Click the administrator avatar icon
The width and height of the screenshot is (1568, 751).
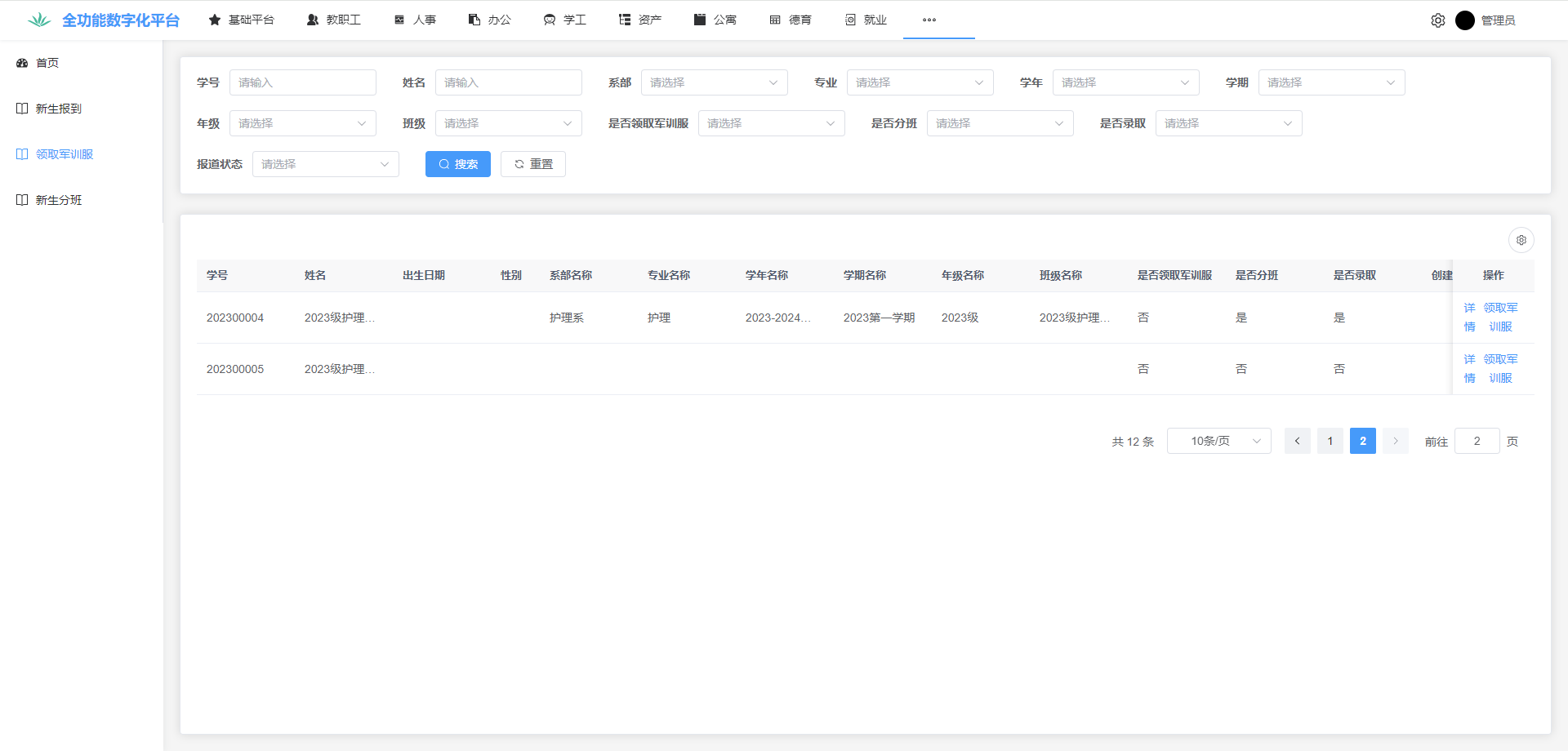click(x=1464, y=20)
